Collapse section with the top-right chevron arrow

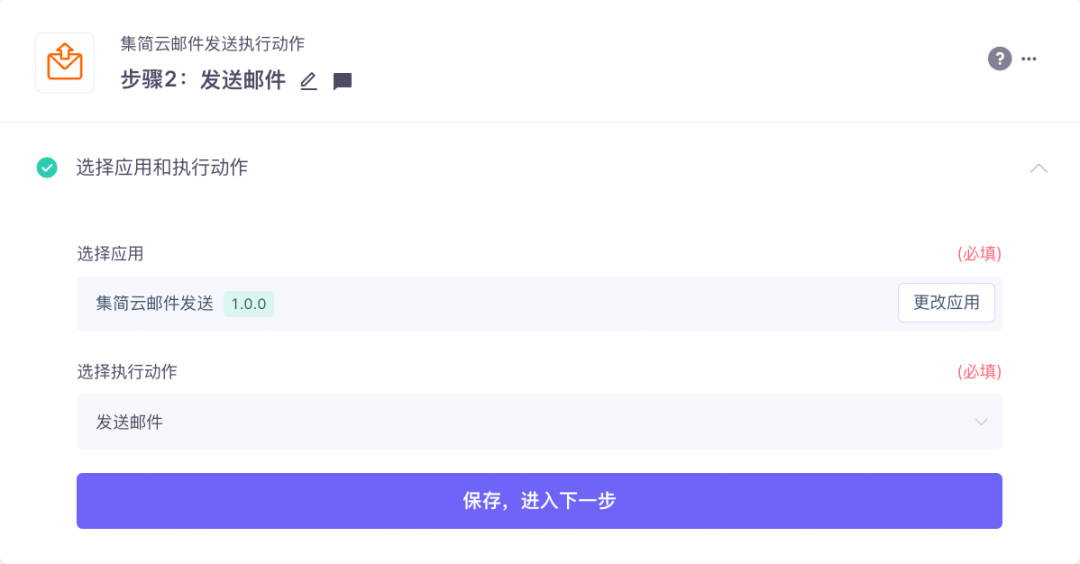[1039, 168]
